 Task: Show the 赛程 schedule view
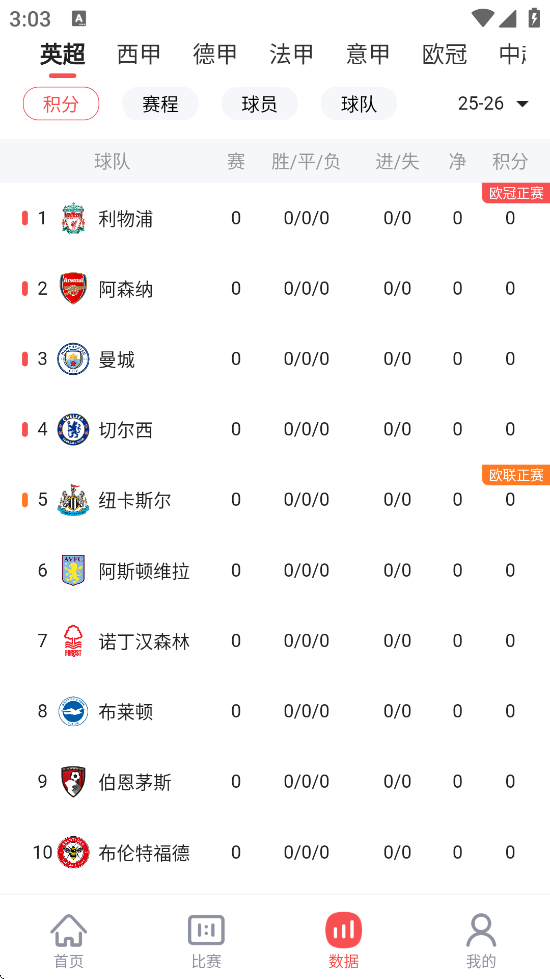tap(160, 104)
